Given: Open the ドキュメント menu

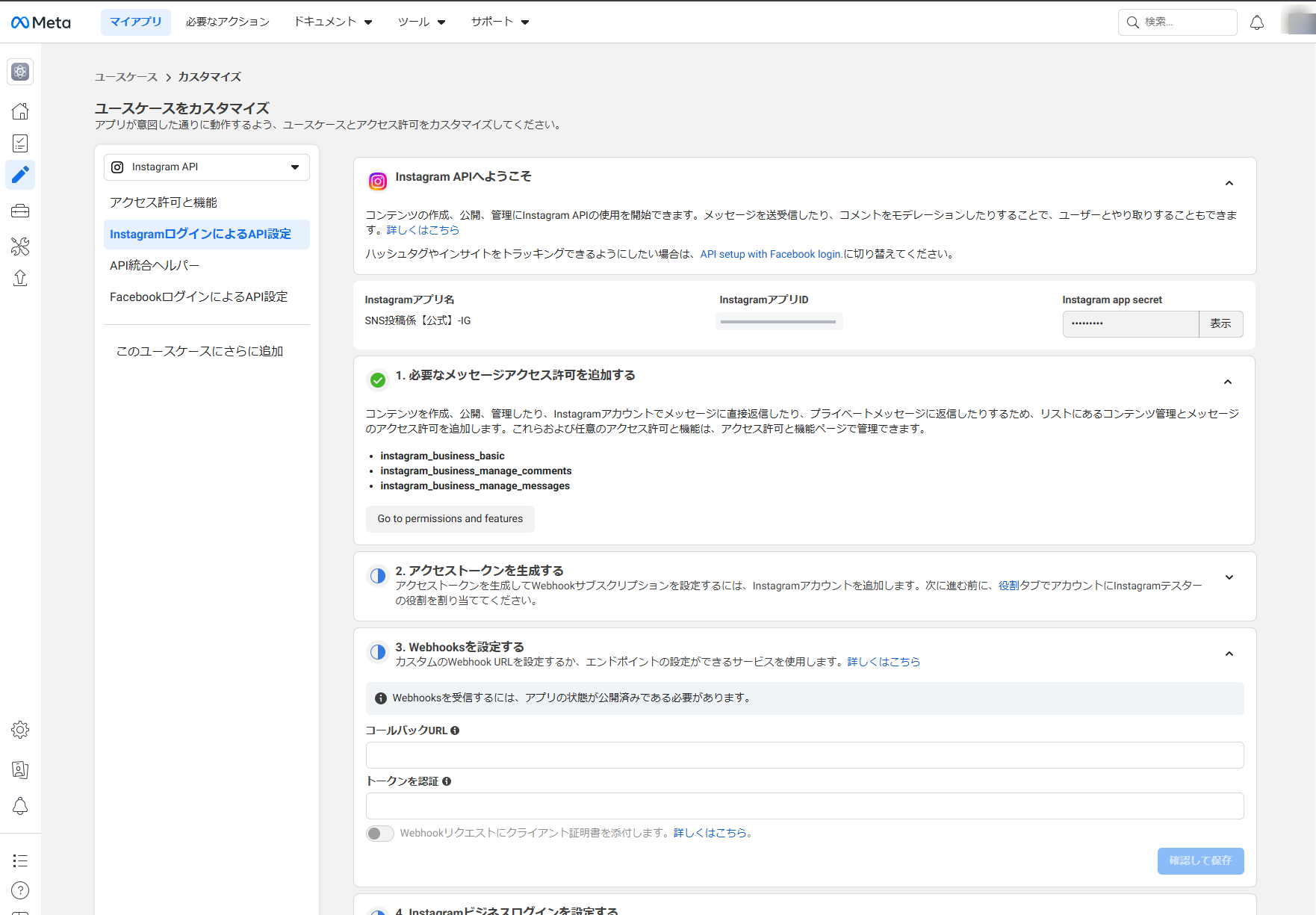Looking at the screenshot, I should pos(333,22).
